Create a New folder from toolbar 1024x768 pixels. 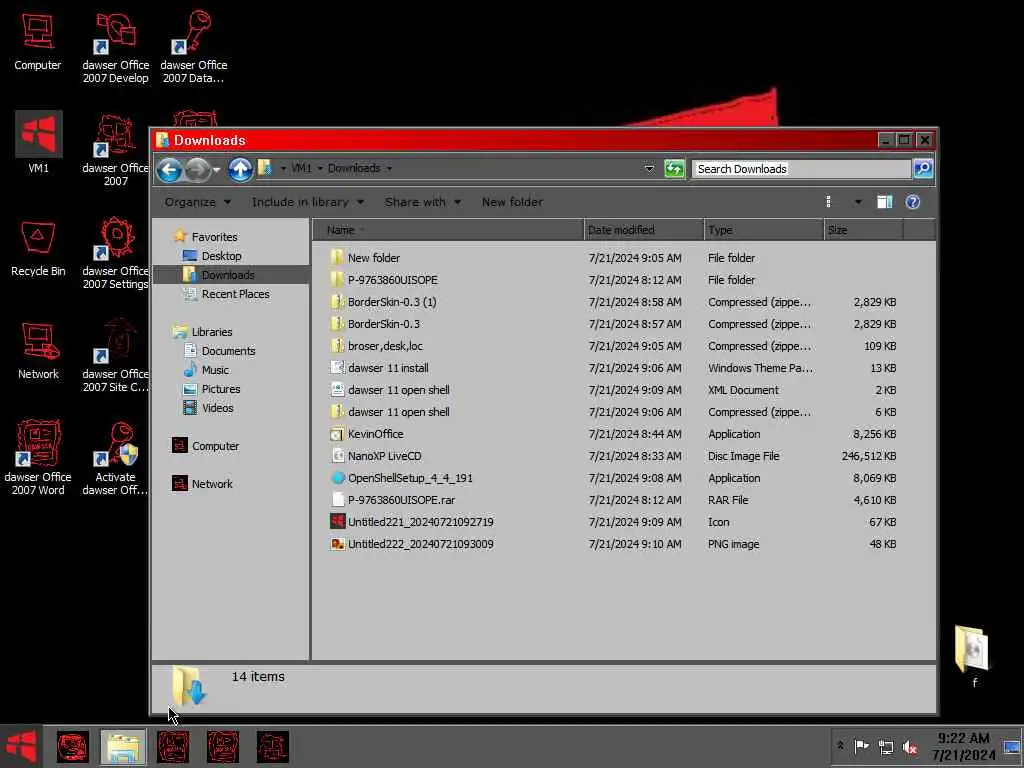512,202
